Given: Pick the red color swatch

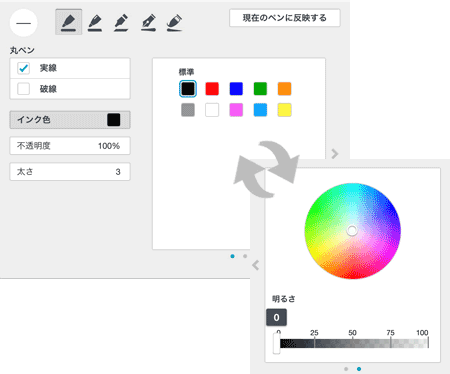Looking at the screenshot, I should tap(212, 89).
